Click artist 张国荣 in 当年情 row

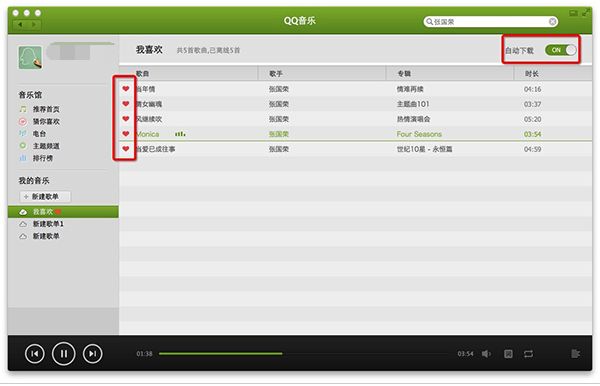(279, 89)
